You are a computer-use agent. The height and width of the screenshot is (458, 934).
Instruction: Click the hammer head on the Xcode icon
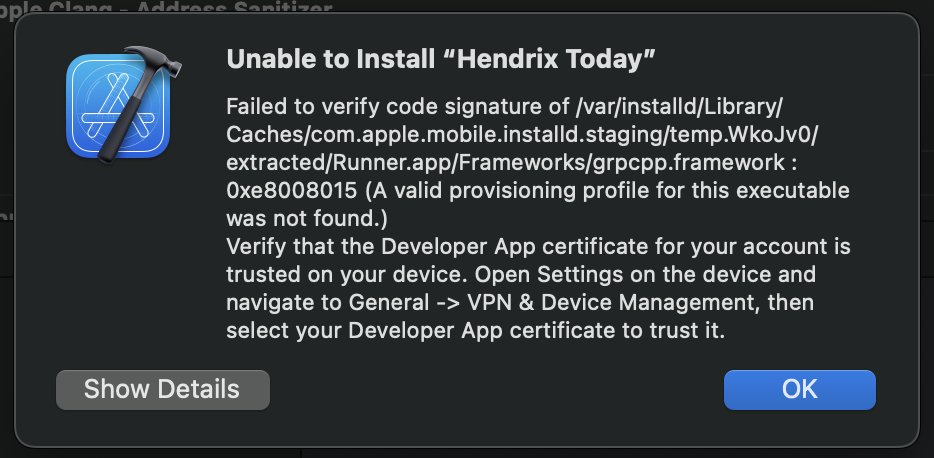(156, 61)
